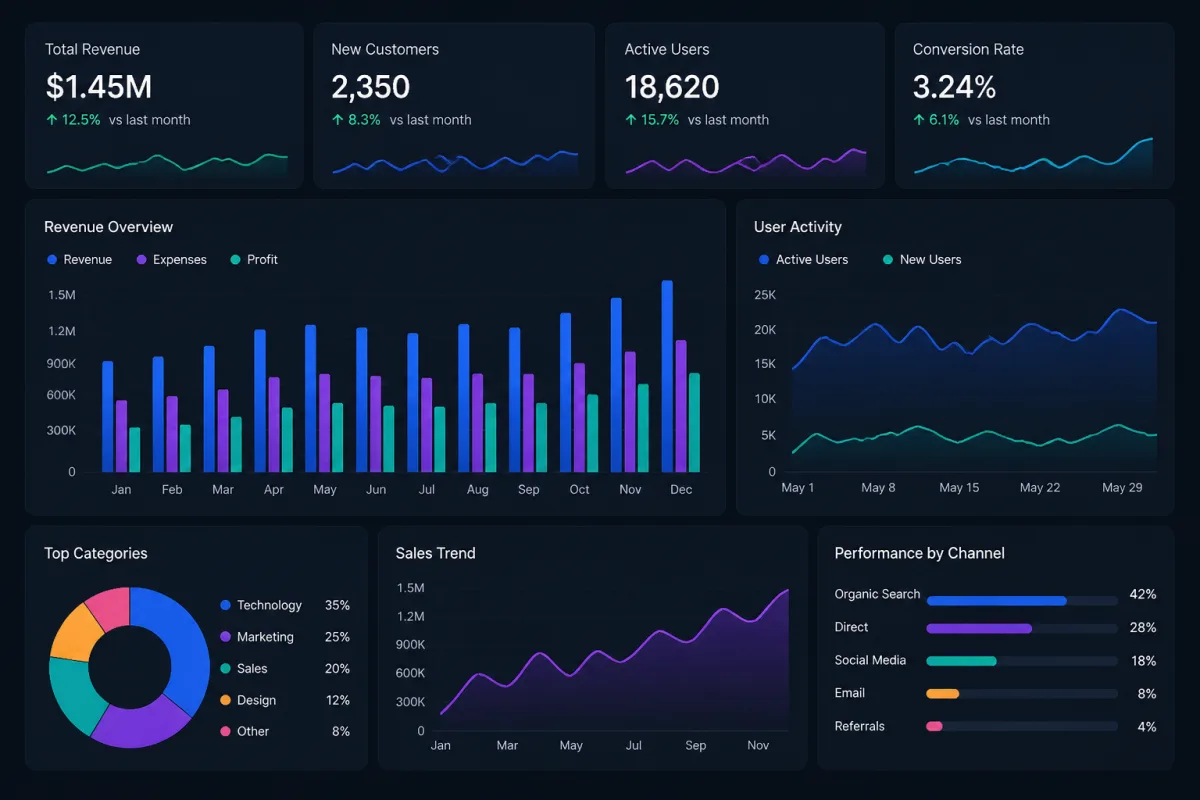The width and height of the screenshot is (1200, 800).
Task: Click the December purple expenses bar
Action: (681, 406)
